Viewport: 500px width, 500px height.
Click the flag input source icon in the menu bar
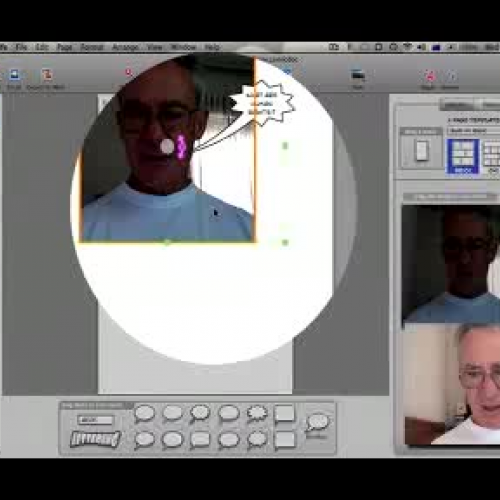point(436,47)
